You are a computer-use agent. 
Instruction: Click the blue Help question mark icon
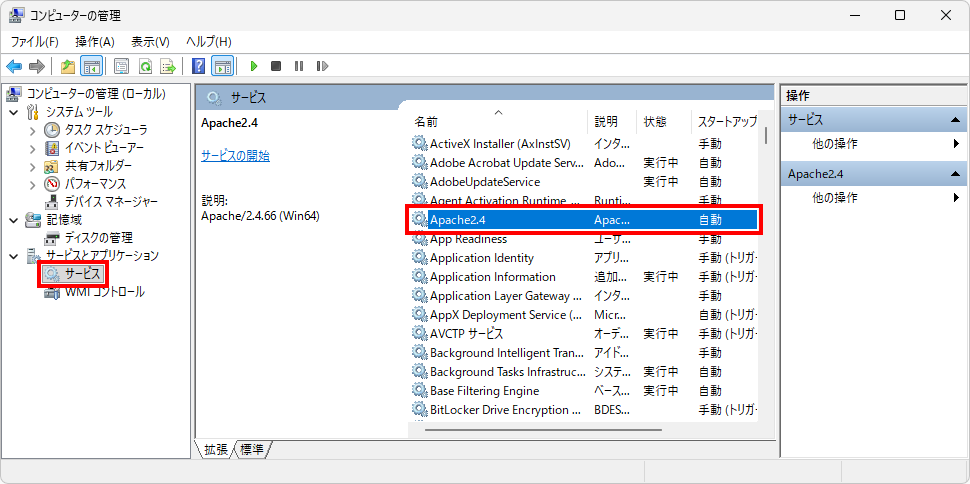[x=199, y=66]
